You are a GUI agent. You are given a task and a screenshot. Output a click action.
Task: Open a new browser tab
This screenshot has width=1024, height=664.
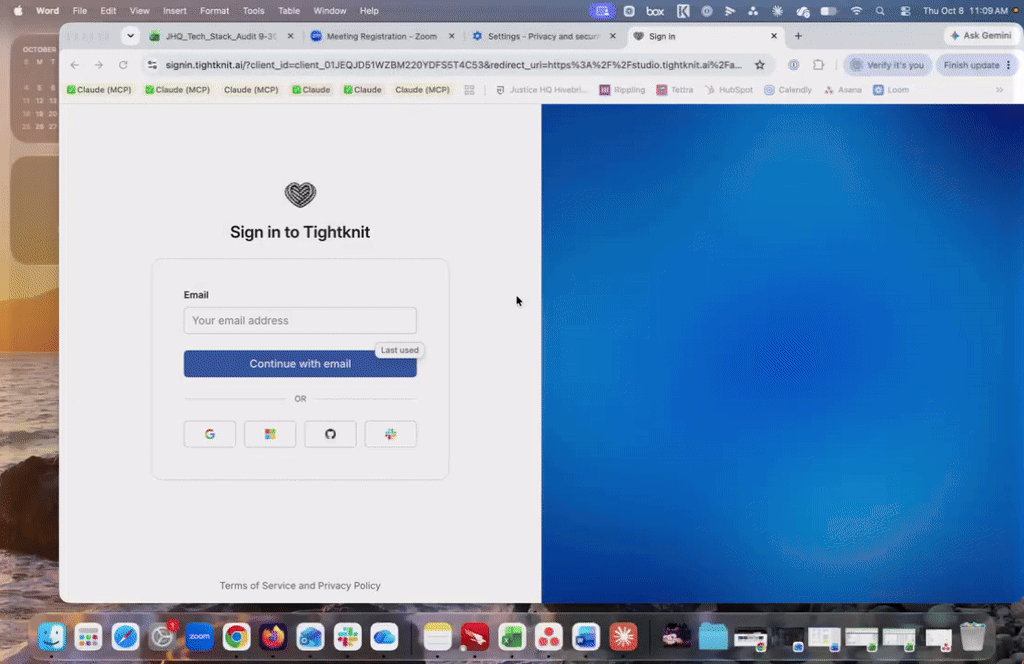point(798,36)
